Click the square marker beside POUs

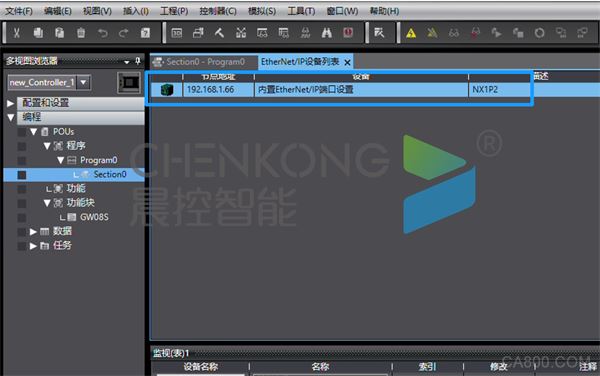click(22, 132)
